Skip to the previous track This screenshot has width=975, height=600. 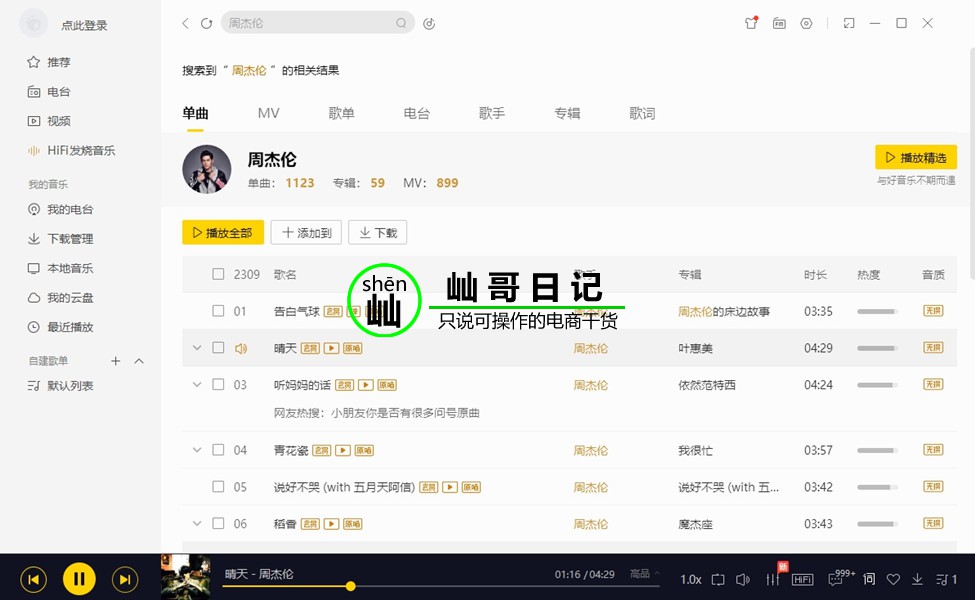(x=34, y=579)
